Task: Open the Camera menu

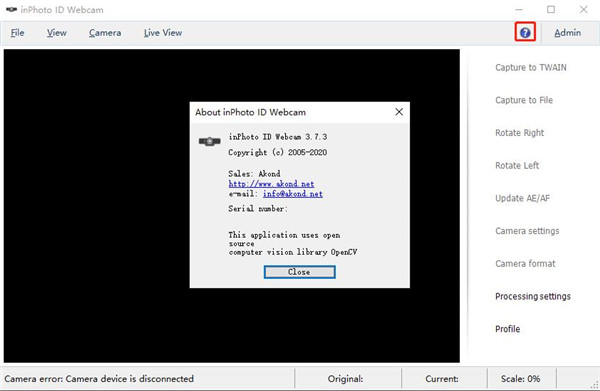Action: click(105, 33)
